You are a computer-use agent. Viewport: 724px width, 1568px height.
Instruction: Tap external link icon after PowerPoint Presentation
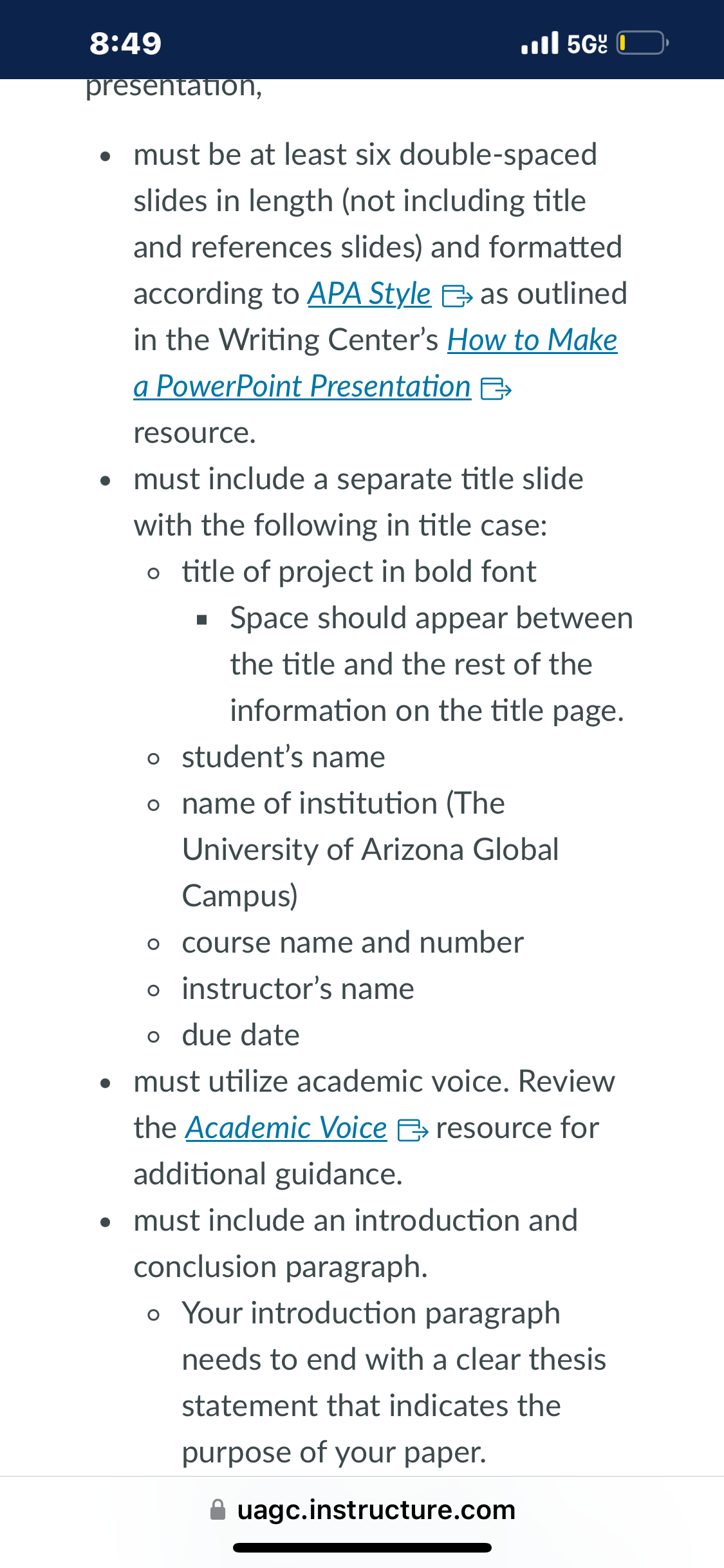click(x=496, y=389)
